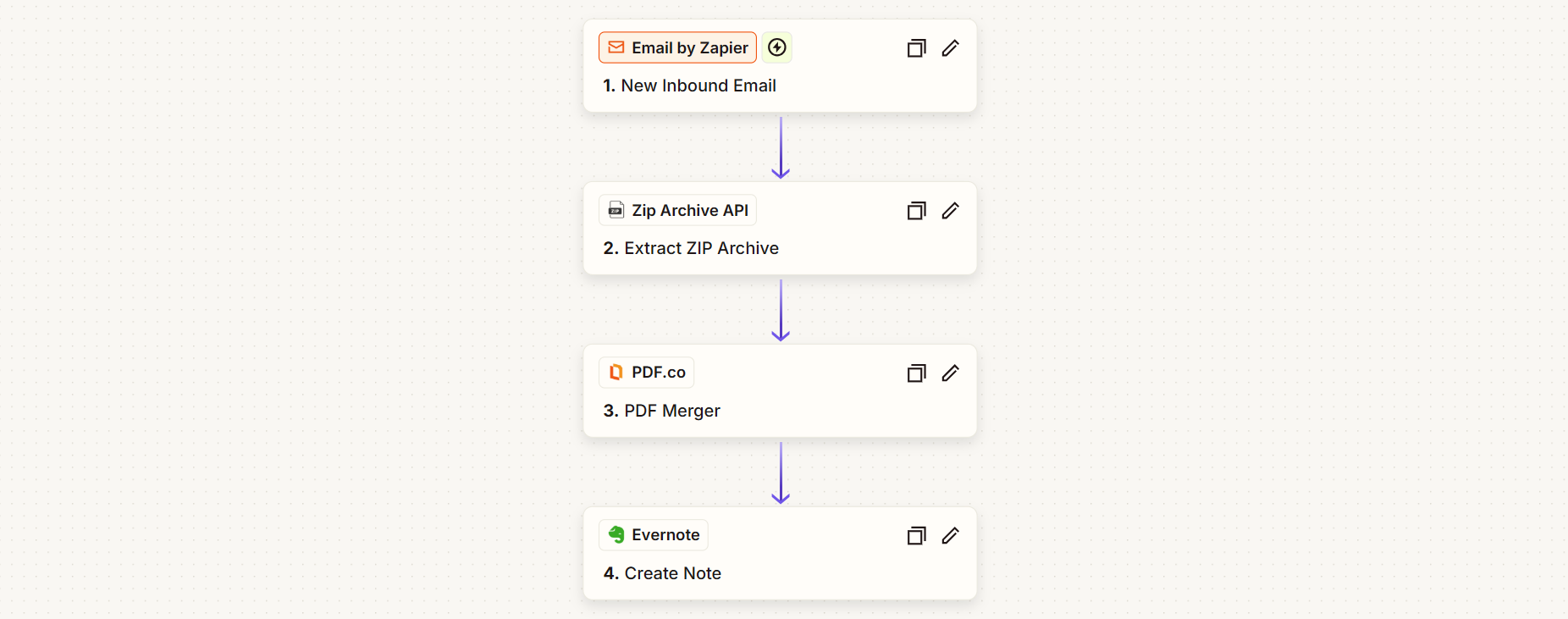Duplicate the PDF Merger step
1568x619 pixels.
[x=916, y=373]
